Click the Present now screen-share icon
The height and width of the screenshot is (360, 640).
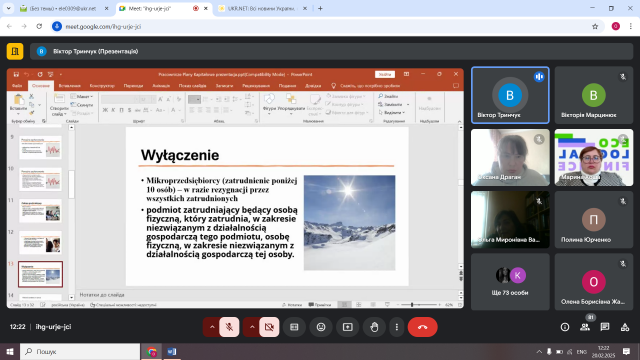tap(348, 327)
